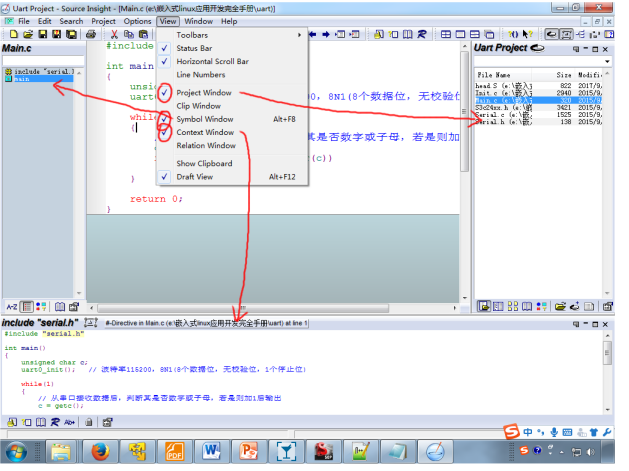
Task: Click the New File toolbar icon
Action: click(x=14, y=34)
